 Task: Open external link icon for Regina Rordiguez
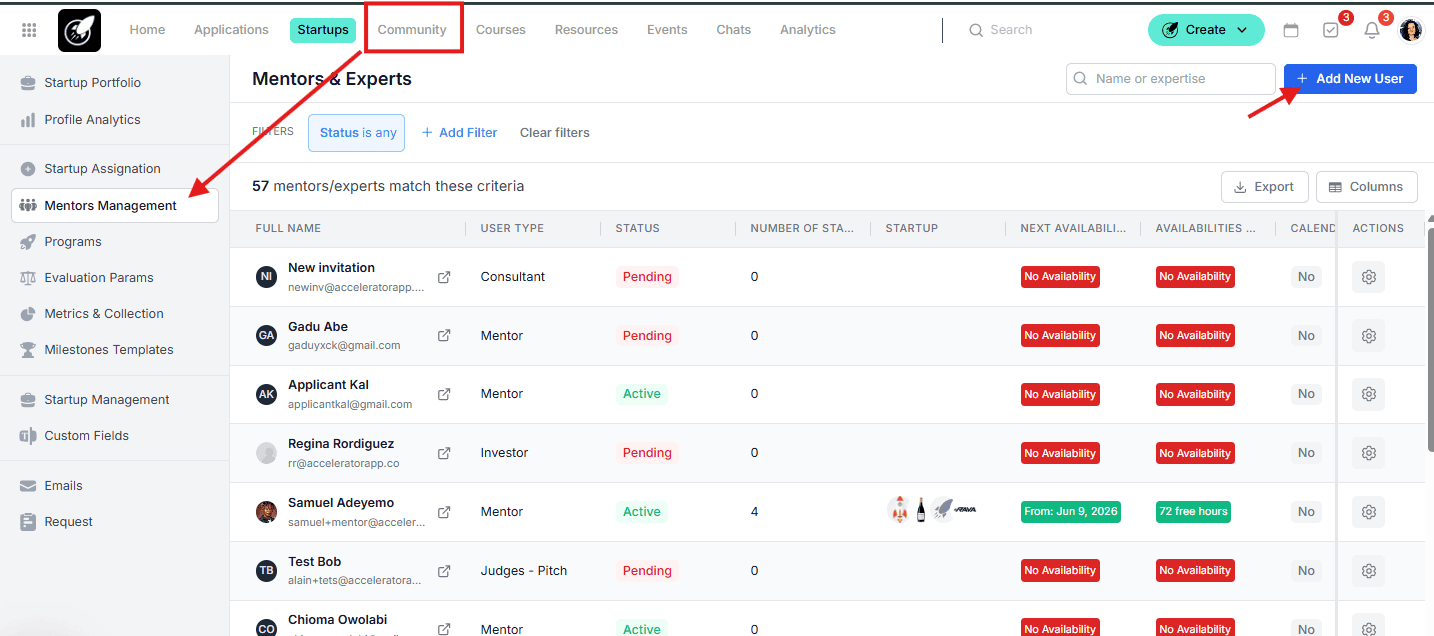coord(444,453)
